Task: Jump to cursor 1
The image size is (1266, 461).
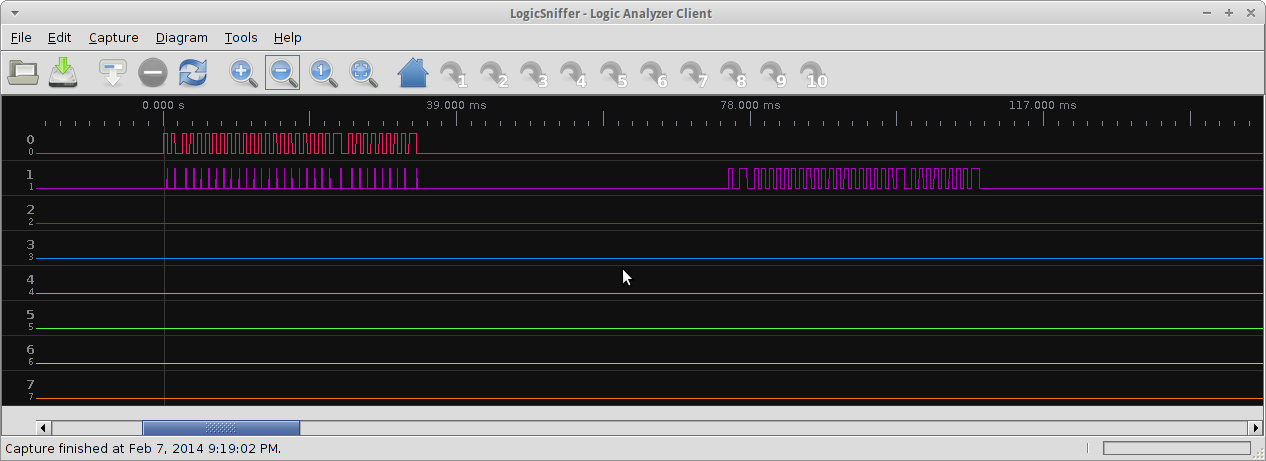Action: click(453, 73)
